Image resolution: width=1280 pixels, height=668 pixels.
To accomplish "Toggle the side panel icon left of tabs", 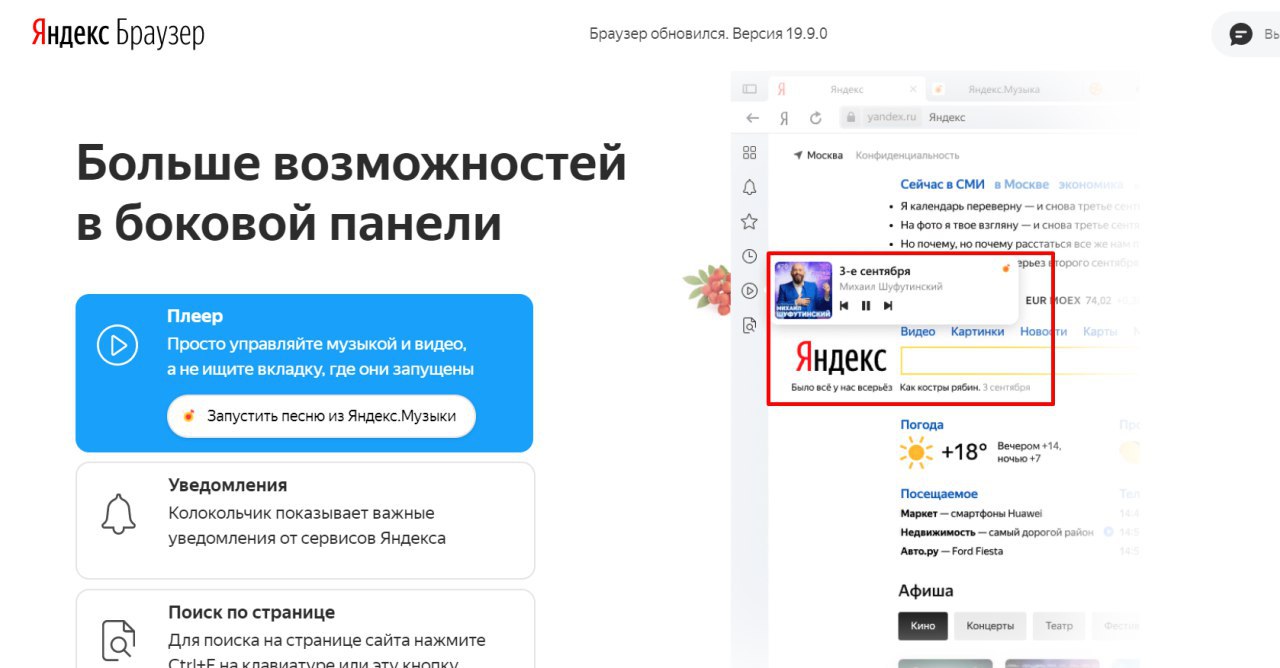I will (x=749, y=89).
